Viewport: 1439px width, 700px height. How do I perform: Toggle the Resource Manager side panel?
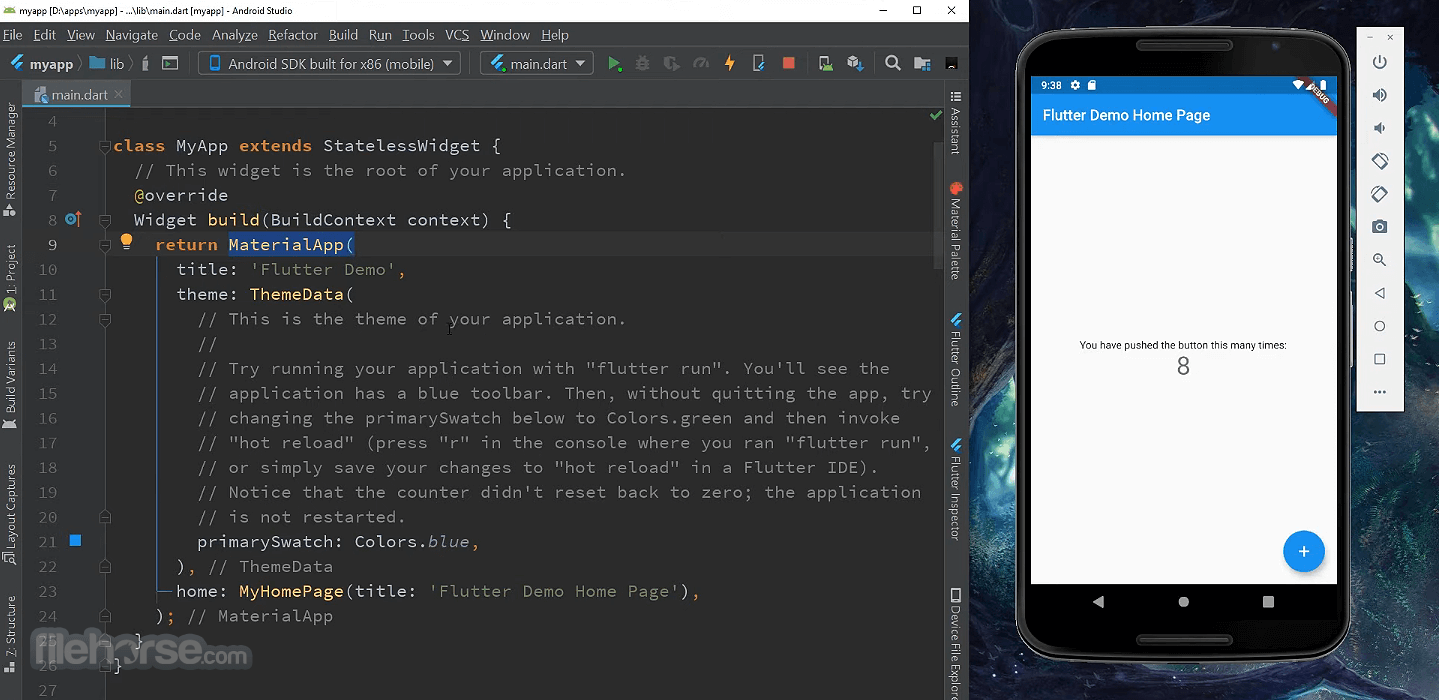coord(10,158)
